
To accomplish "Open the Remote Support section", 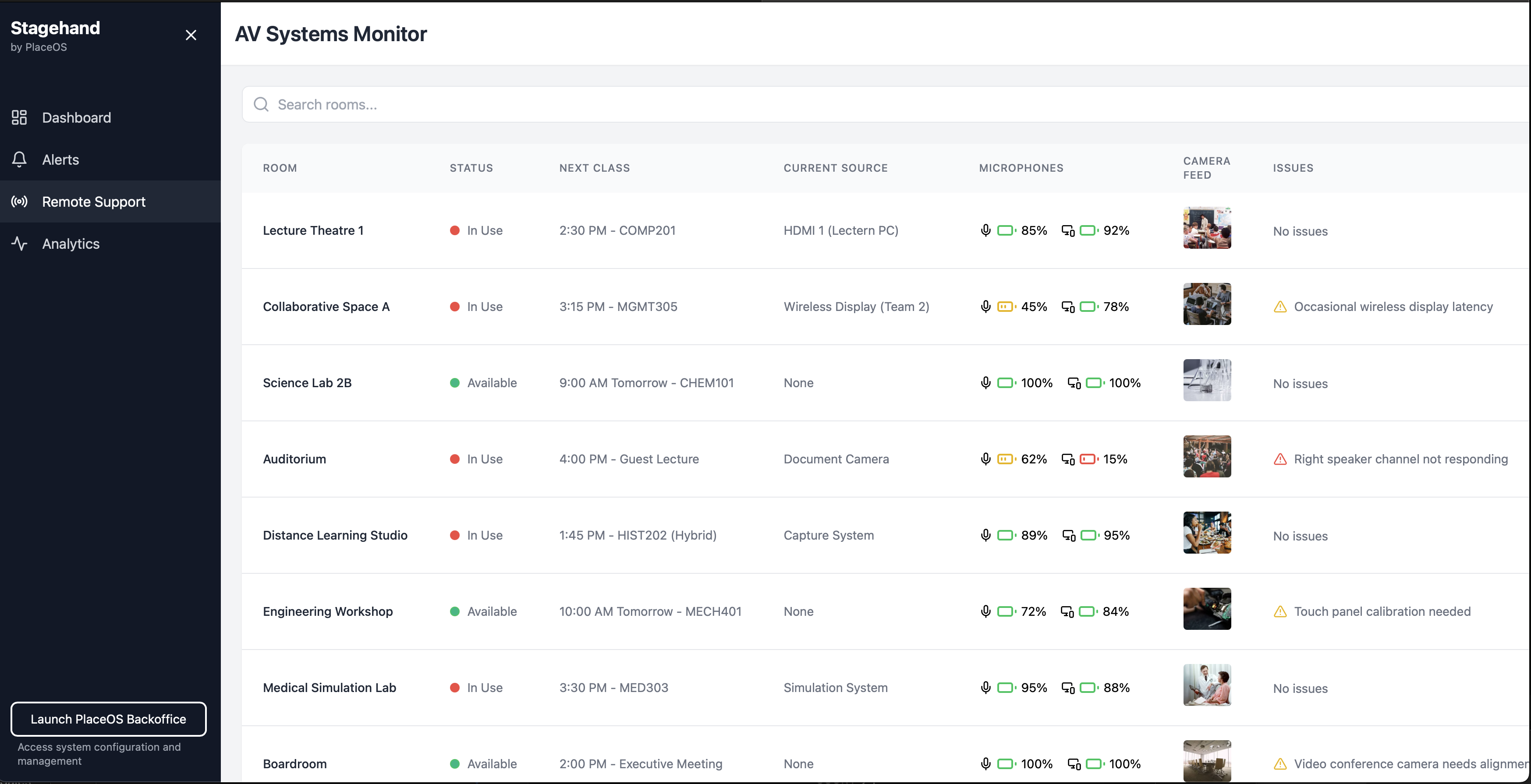I will pos(93,202).
